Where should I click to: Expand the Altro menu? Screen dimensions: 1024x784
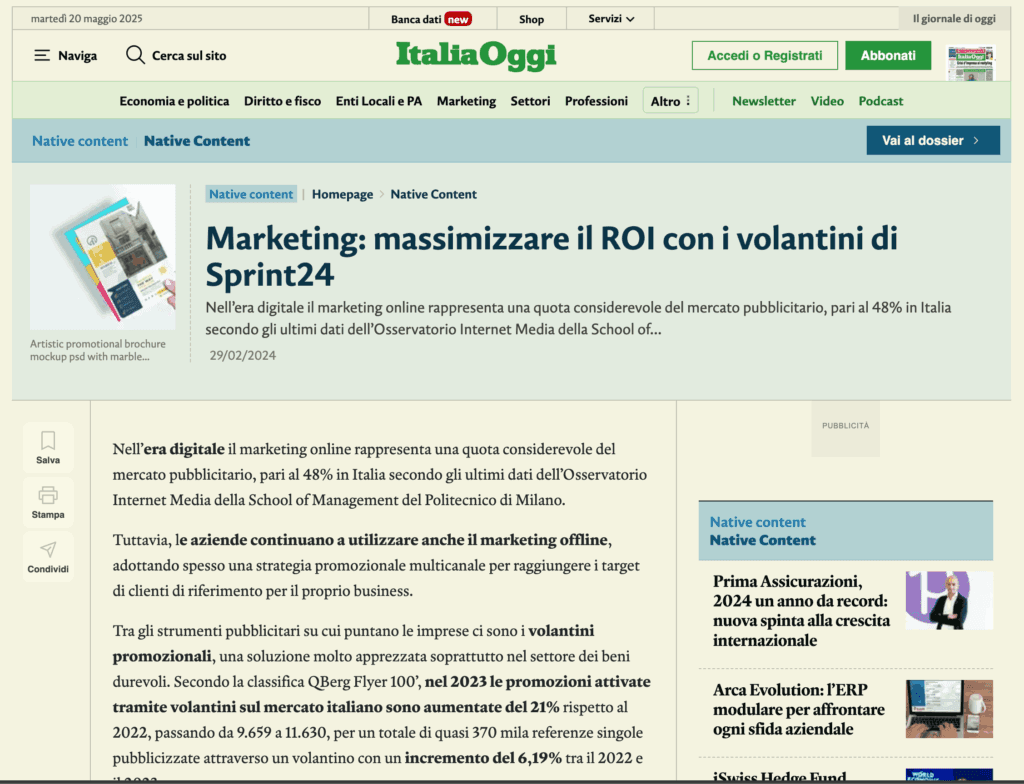click(671, 101)
